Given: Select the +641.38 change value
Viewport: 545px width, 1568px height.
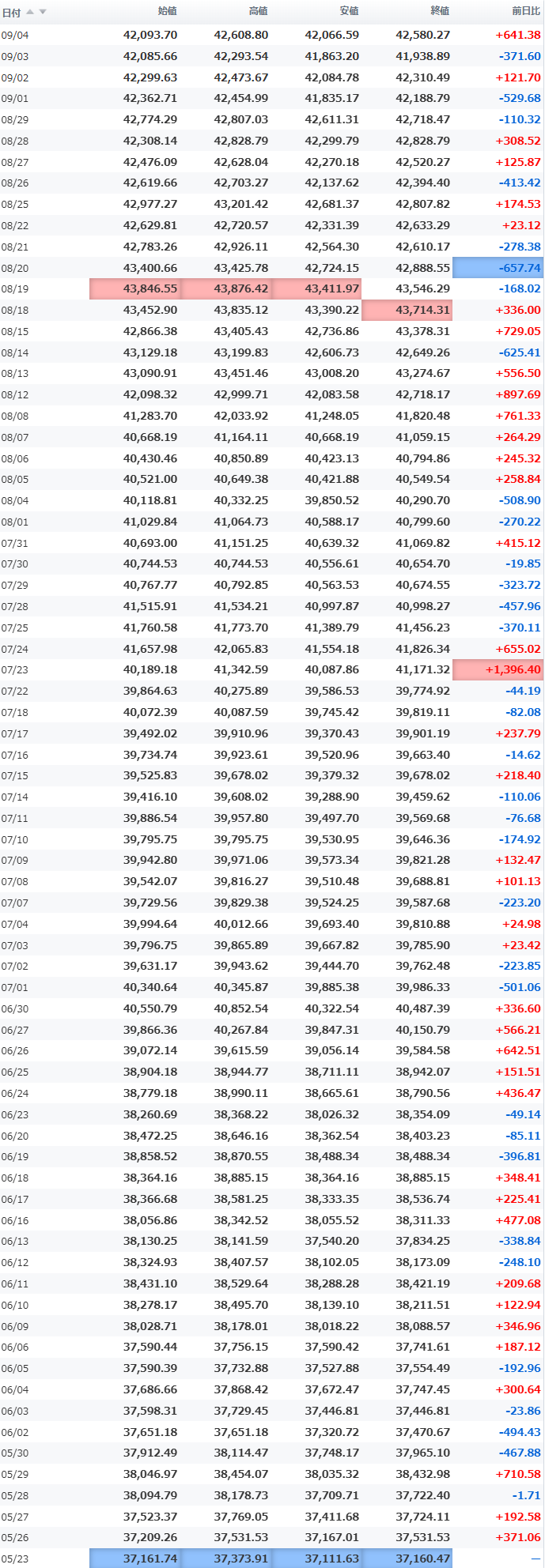Looking at the screenshot, I should [518, 36].
